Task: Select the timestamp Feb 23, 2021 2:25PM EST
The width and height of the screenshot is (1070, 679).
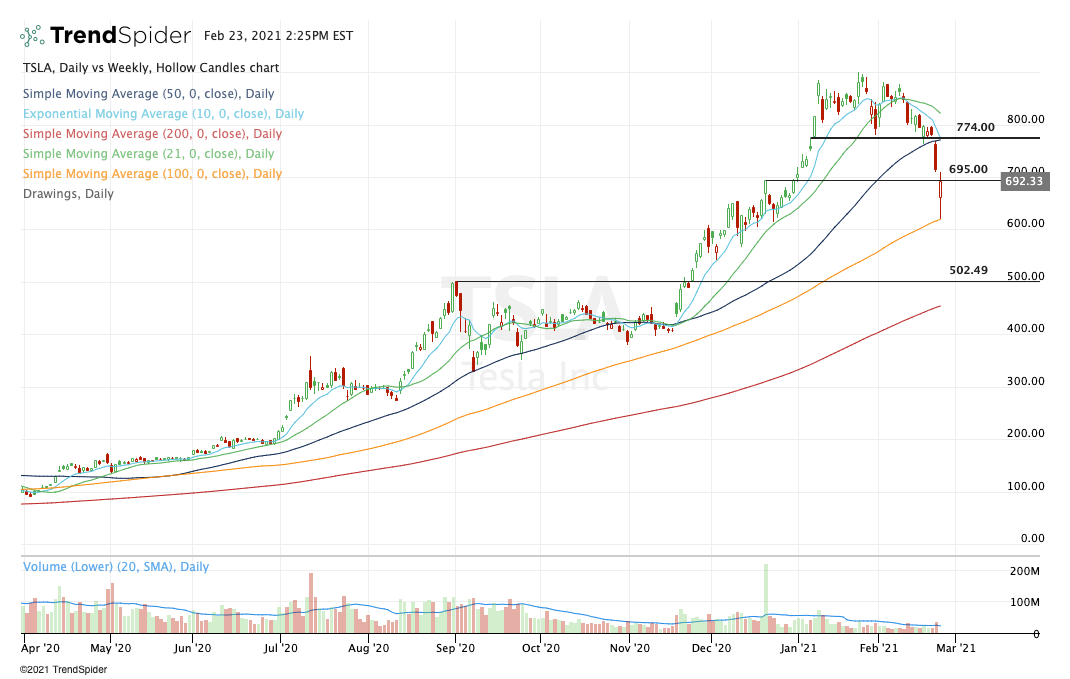Action: click(x=278, y=35)
